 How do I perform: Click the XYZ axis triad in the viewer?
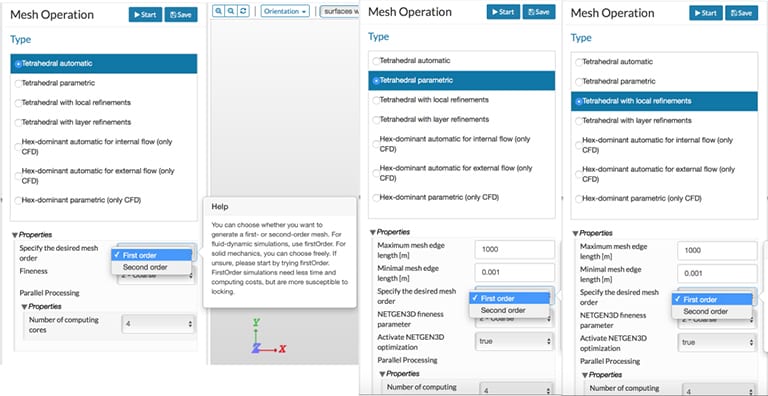(267, 336)
